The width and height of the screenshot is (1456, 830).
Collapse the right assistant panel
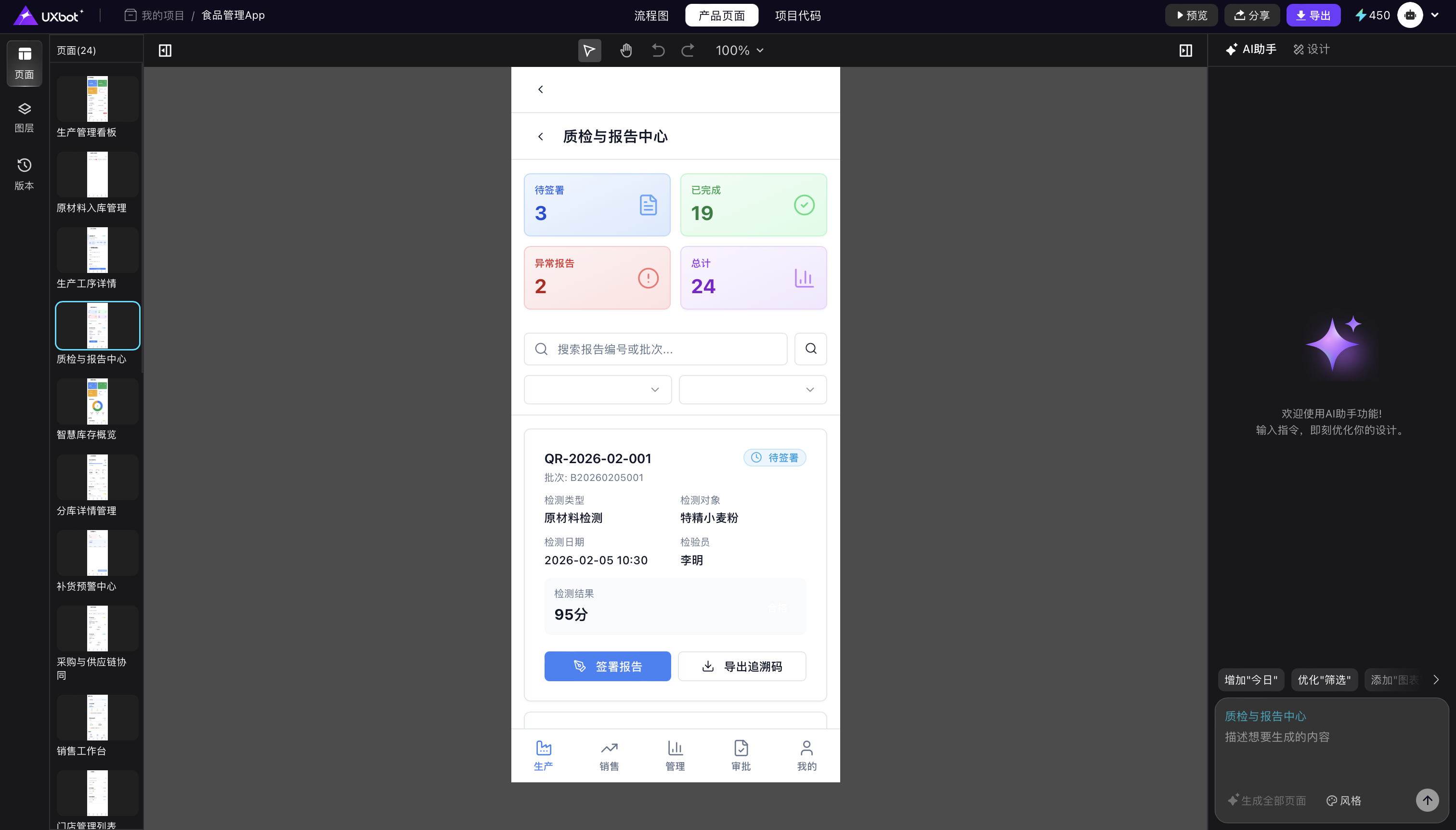point(1186,51)
